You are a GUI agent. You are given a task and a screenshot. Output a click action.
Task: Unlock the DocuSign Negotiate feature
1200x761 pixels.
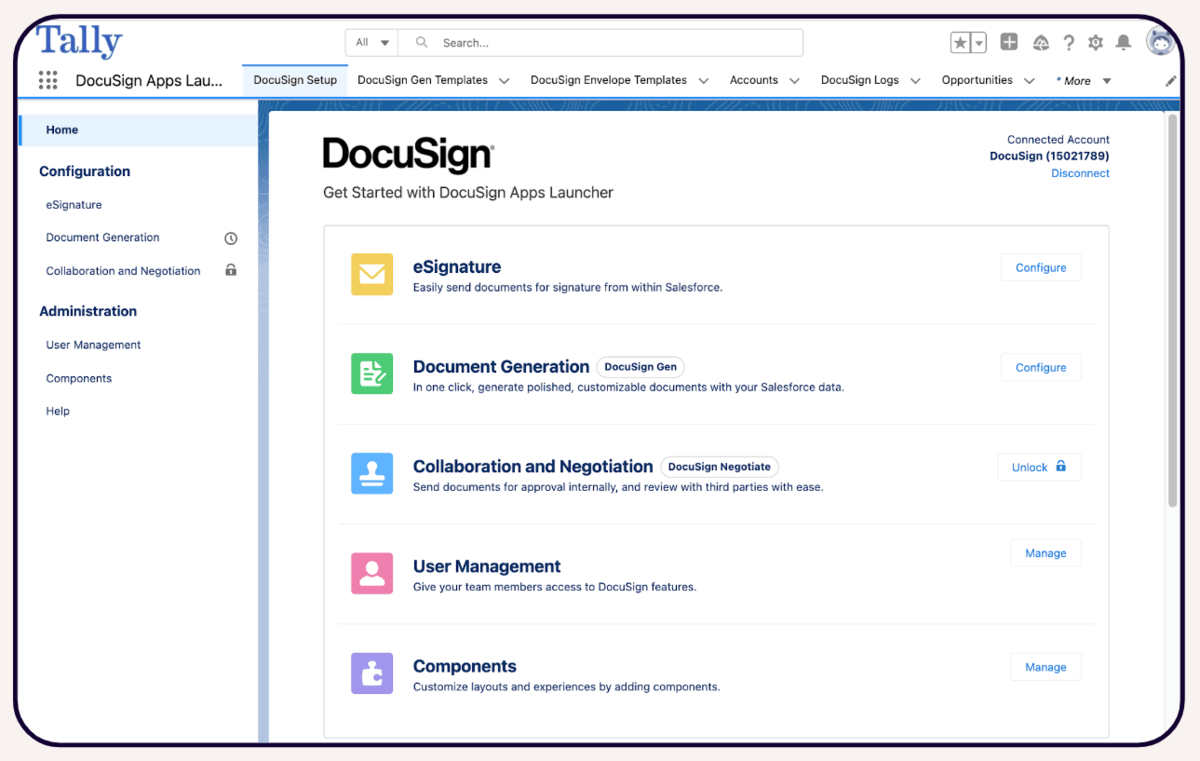tap(1039, 466)
